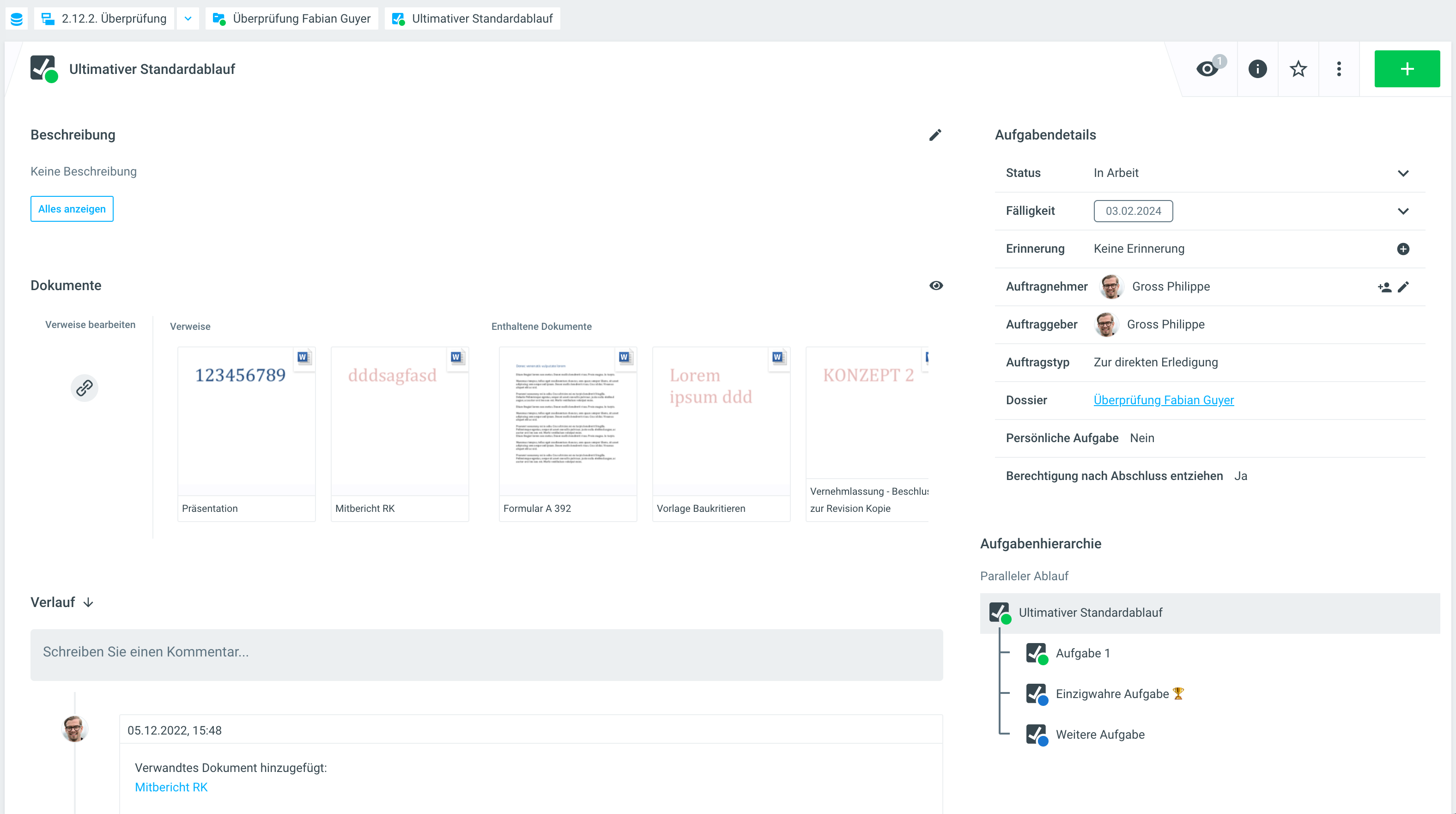
Task: Reverse the Verlauf sort order arrow
Action: [88, 602]
